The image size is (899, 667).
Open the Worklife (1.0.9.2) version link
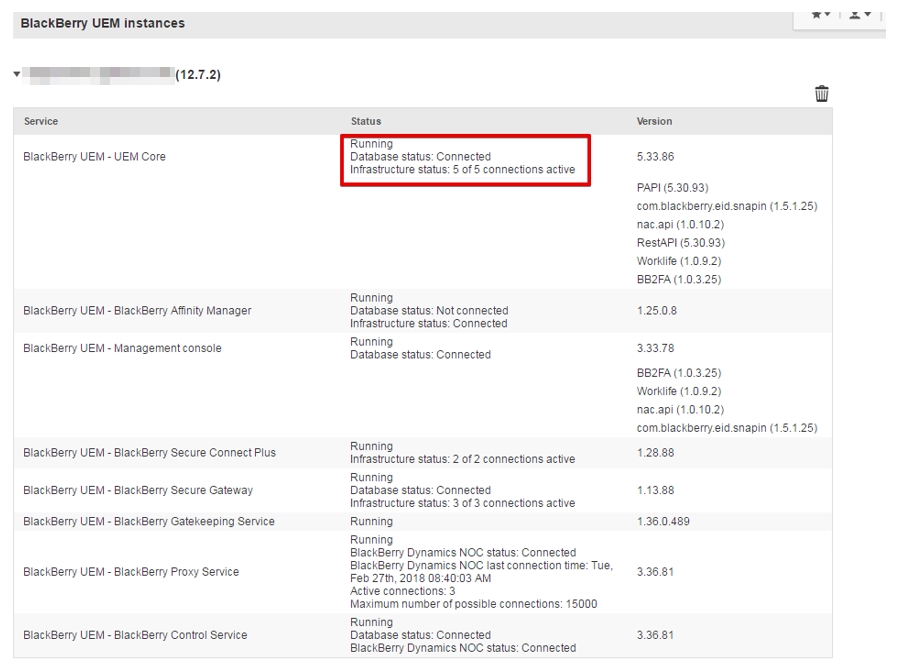tap(667, 260)
